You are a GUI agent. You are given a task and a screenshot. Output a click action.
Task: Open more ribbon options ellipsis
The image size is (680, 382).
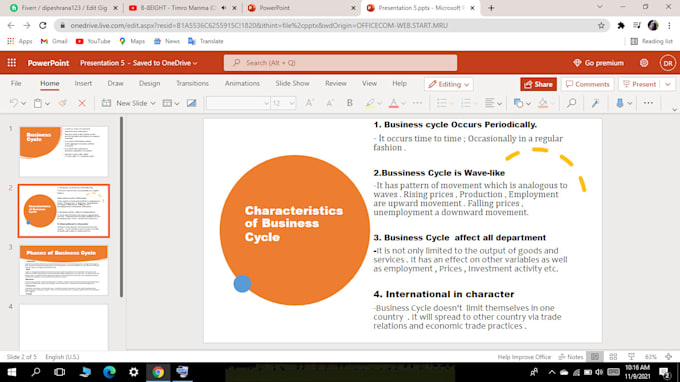648,103
